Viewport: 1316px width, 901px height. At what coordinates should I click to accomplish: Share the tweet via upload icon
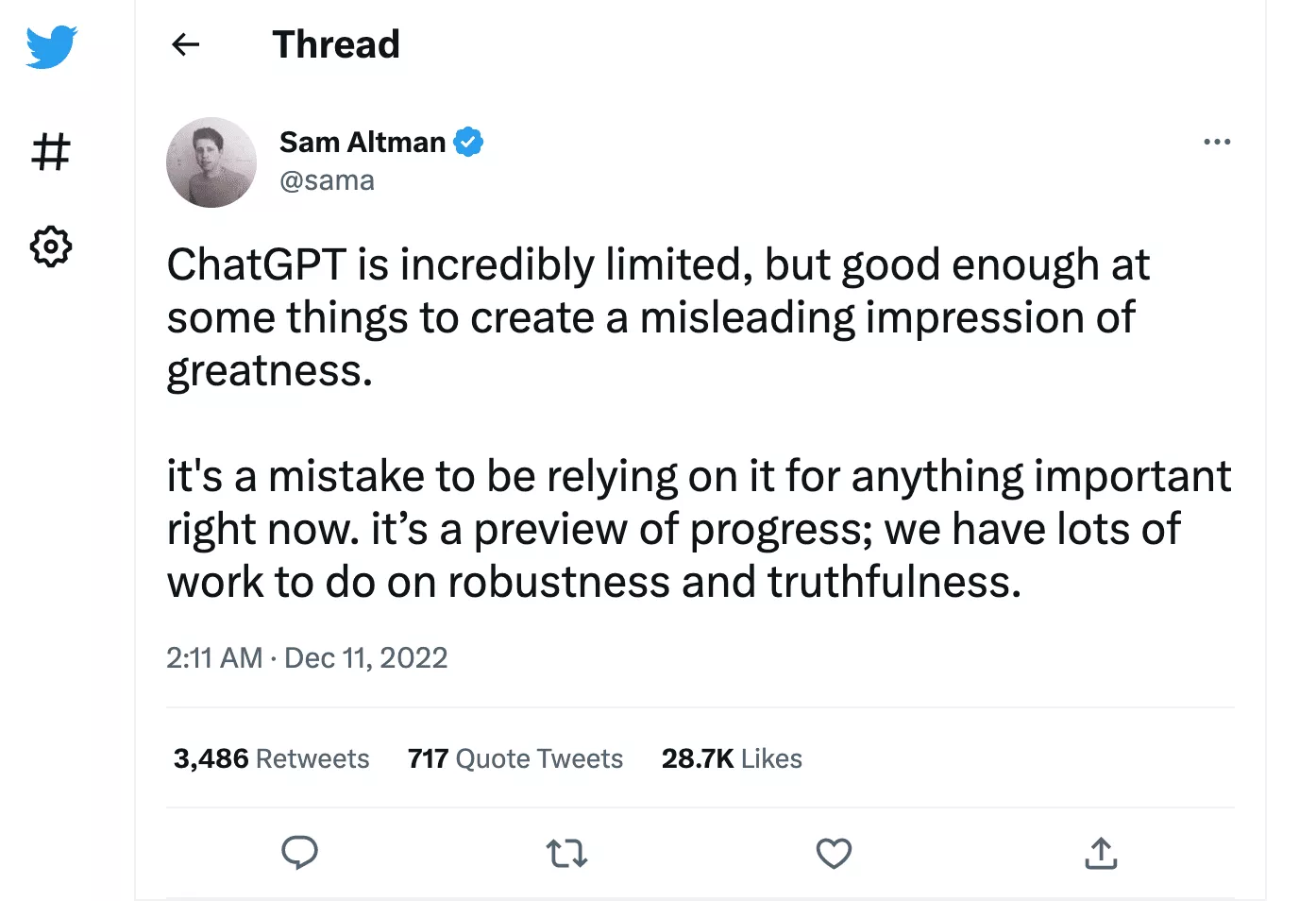1101,853
